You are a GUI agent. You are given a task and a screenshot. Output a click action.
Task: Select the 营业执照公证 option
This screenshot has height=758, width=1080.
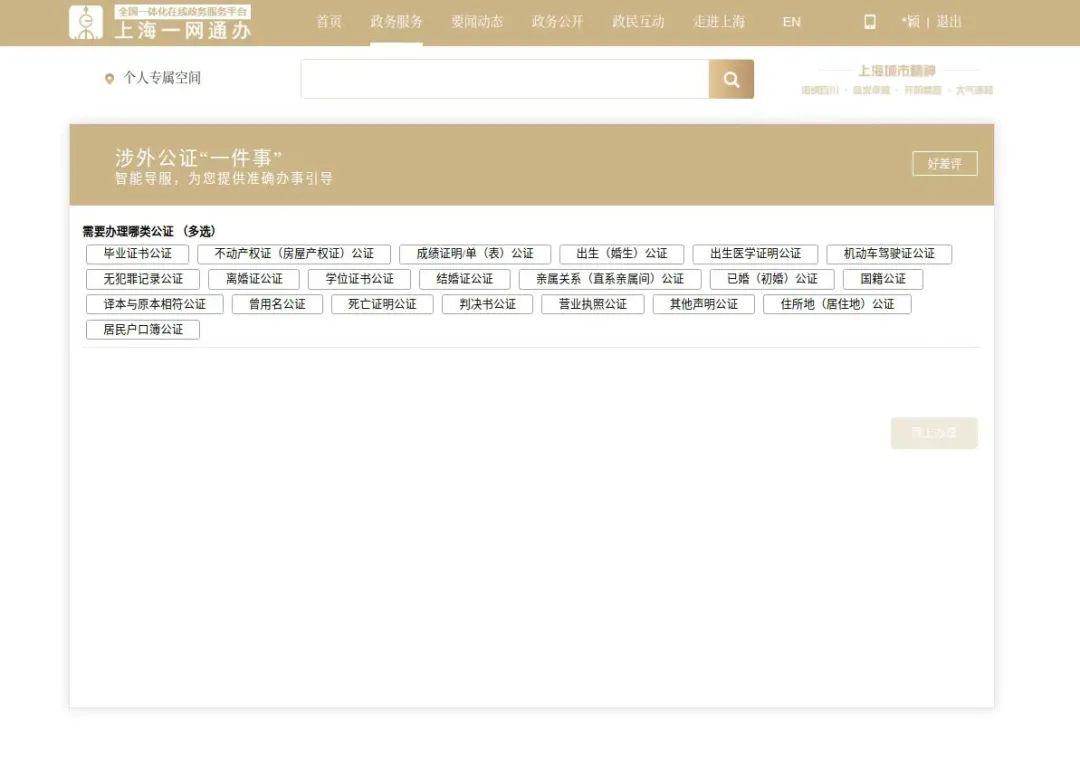click(593, 304)
